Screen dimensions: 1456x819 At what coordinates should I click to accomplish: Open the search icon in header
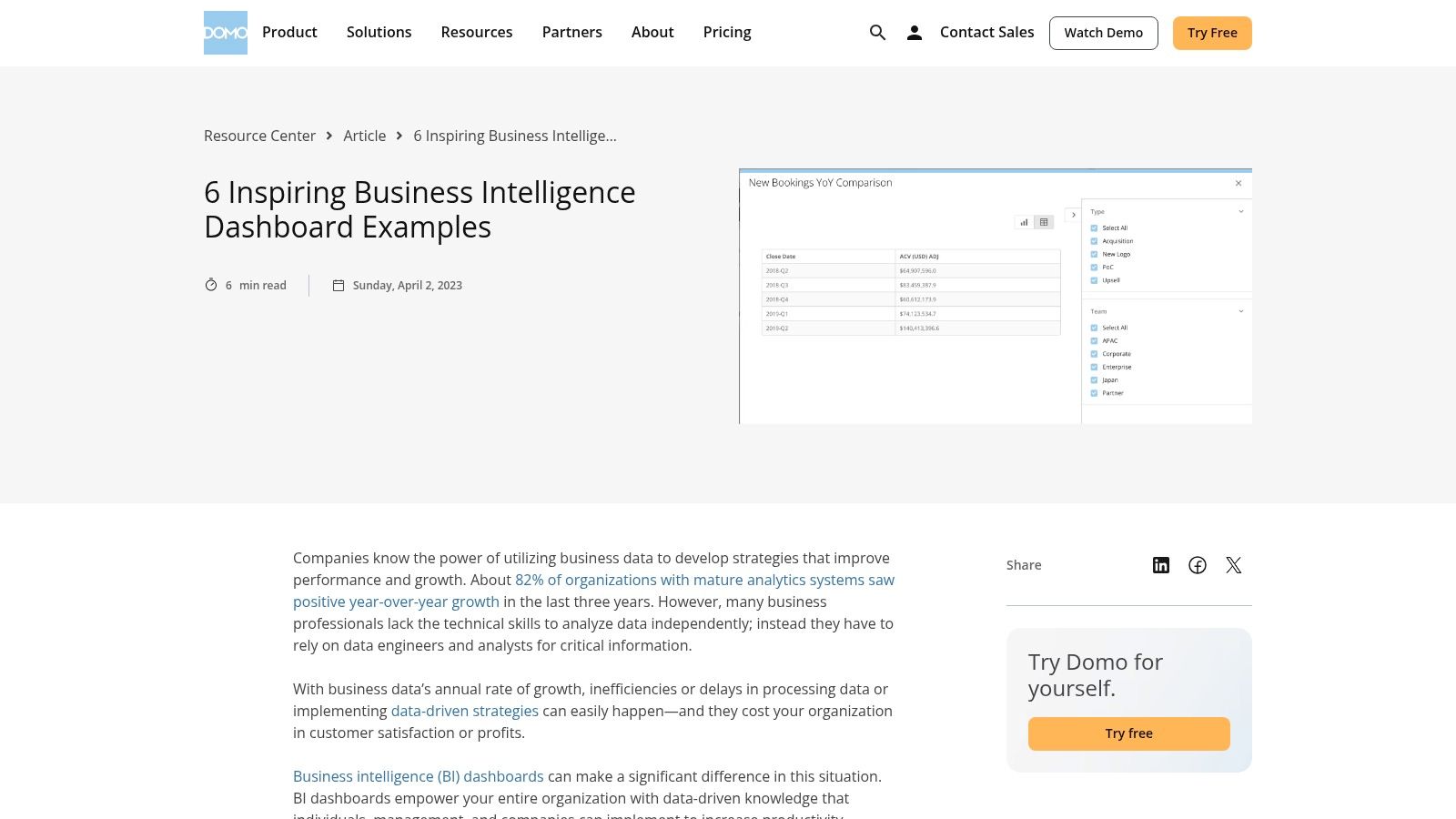[x=877, y=33]
